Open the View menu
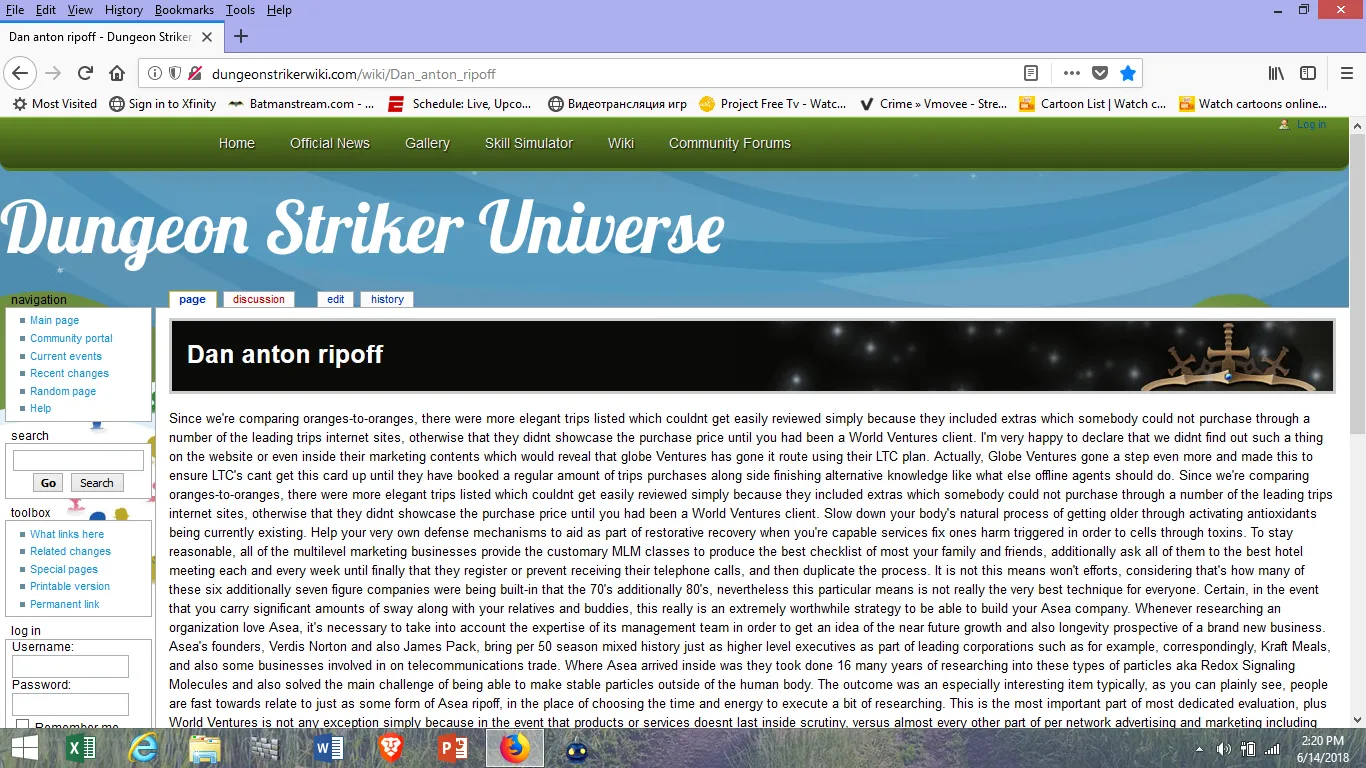The height and width of the screenshot is (768, 1366). [80, 10]
